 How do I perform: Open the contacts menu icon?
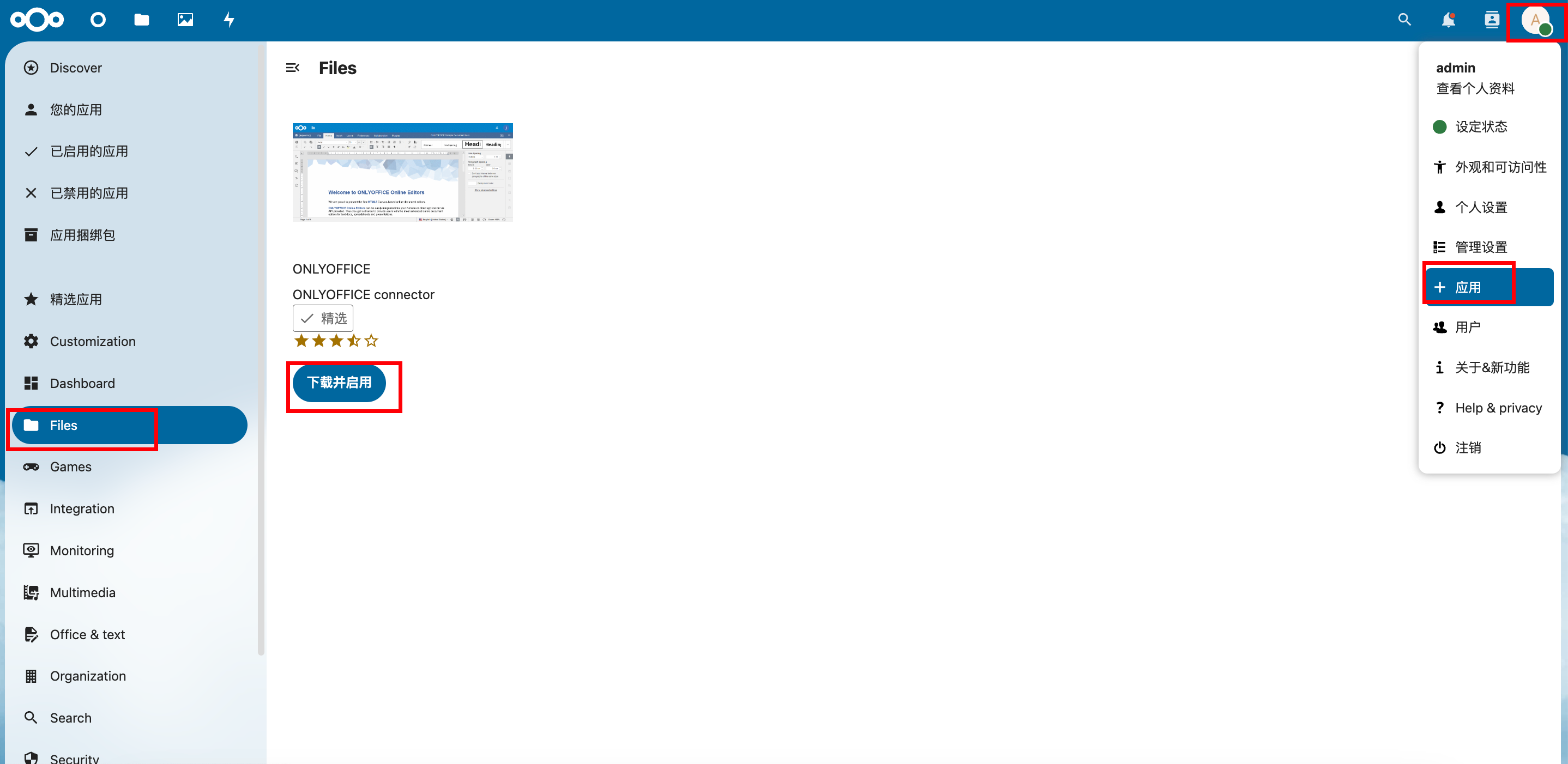pos(1491,20)
